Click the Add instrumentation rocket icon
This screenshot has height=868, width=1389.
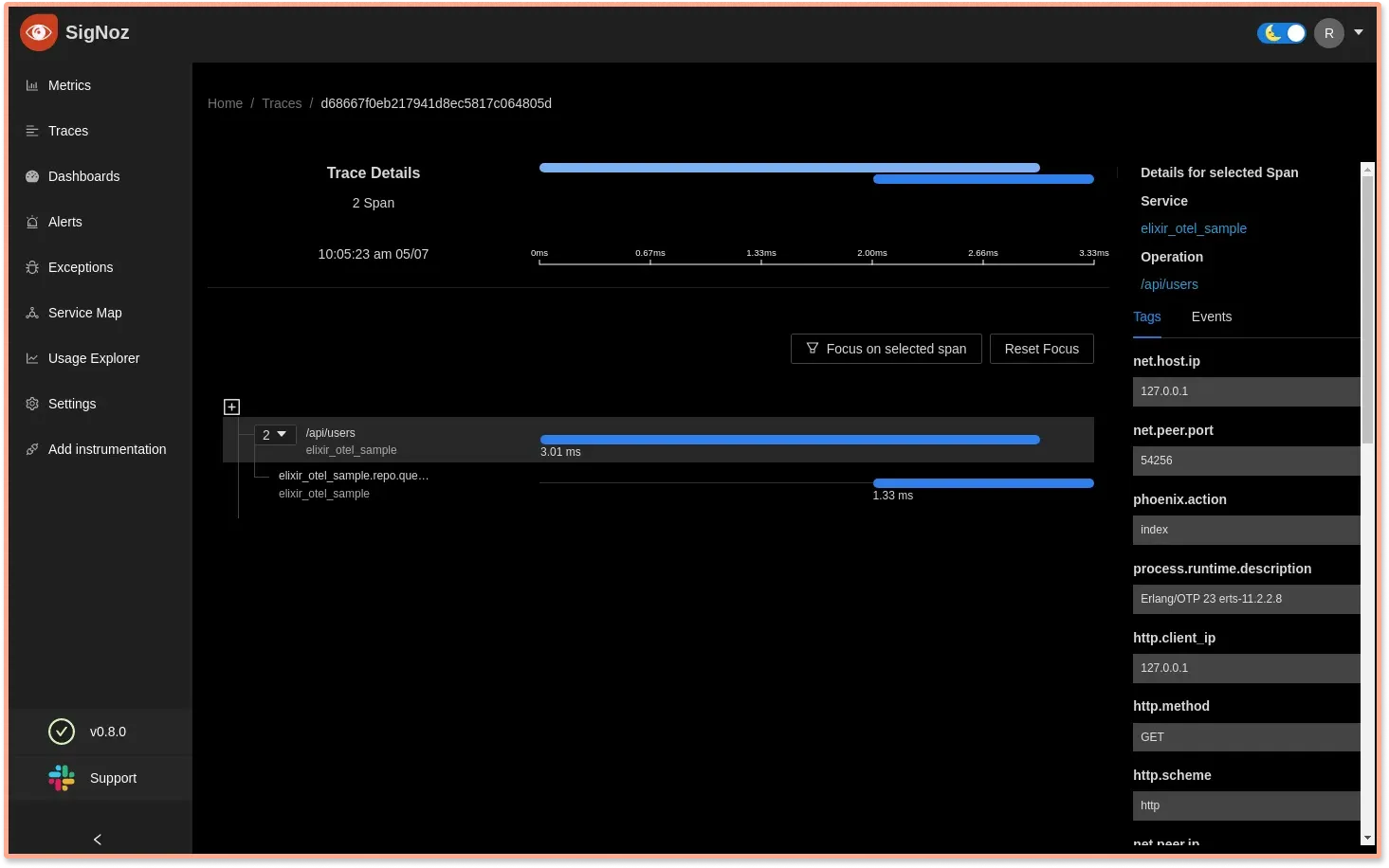pyautogui.click(x=32, y=449)
